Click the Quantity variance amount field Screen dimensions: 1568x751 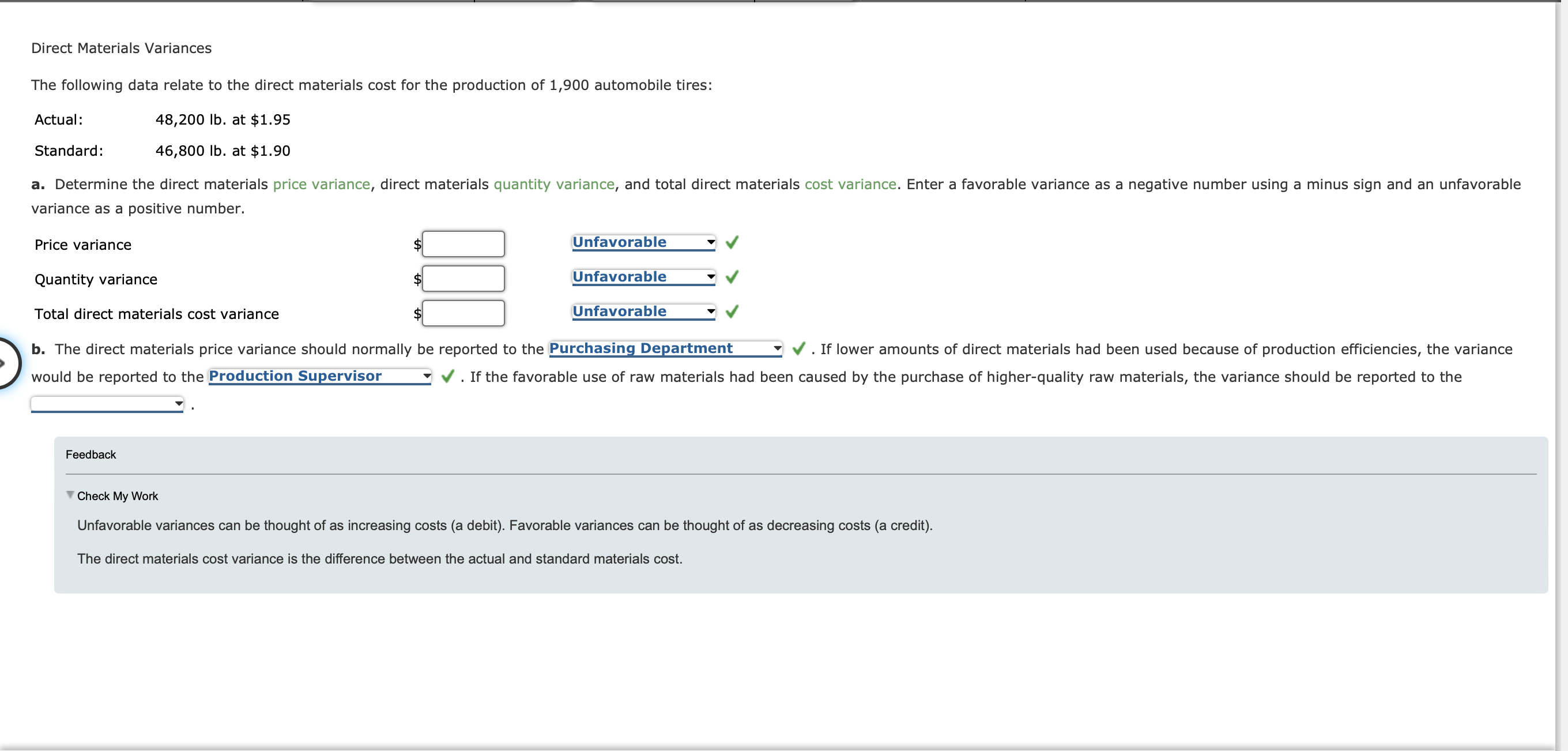(x=463, y=279)
